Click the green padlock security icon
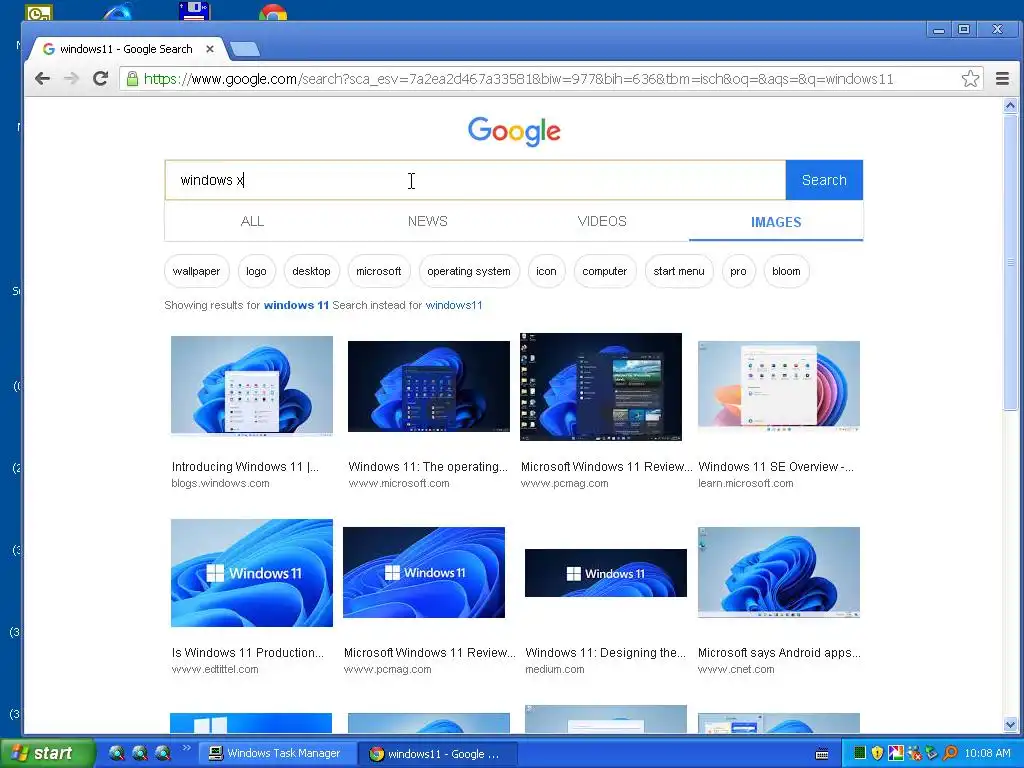The width and height of the screenshot is (1024, 768). tap(133, 79)
